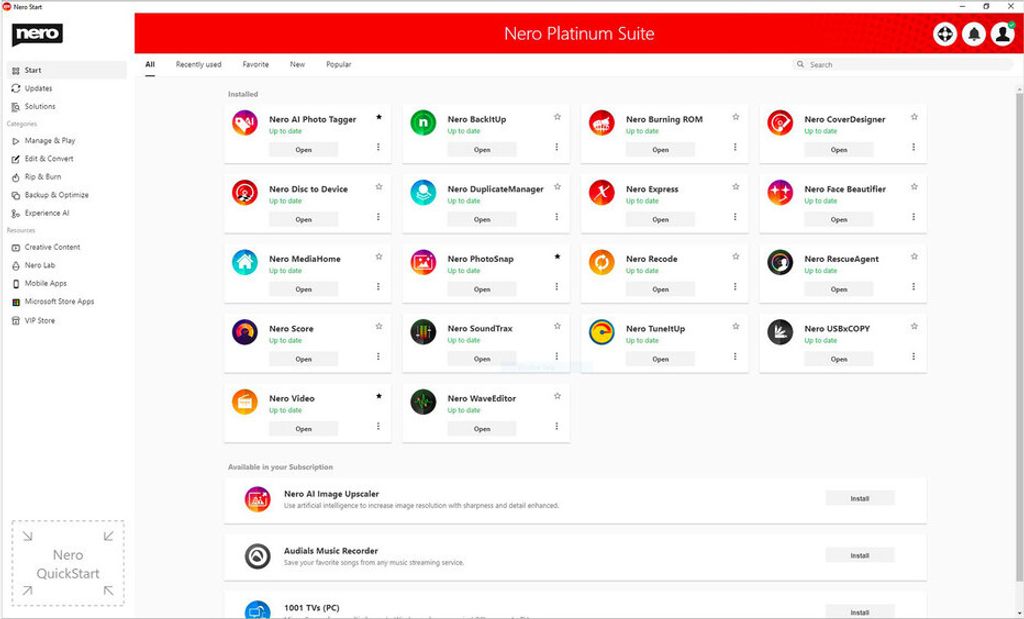This screenshot has height=619, width=1024.
Task: Toggle favorite star for Nero Recode
Action: pos(735,257)
